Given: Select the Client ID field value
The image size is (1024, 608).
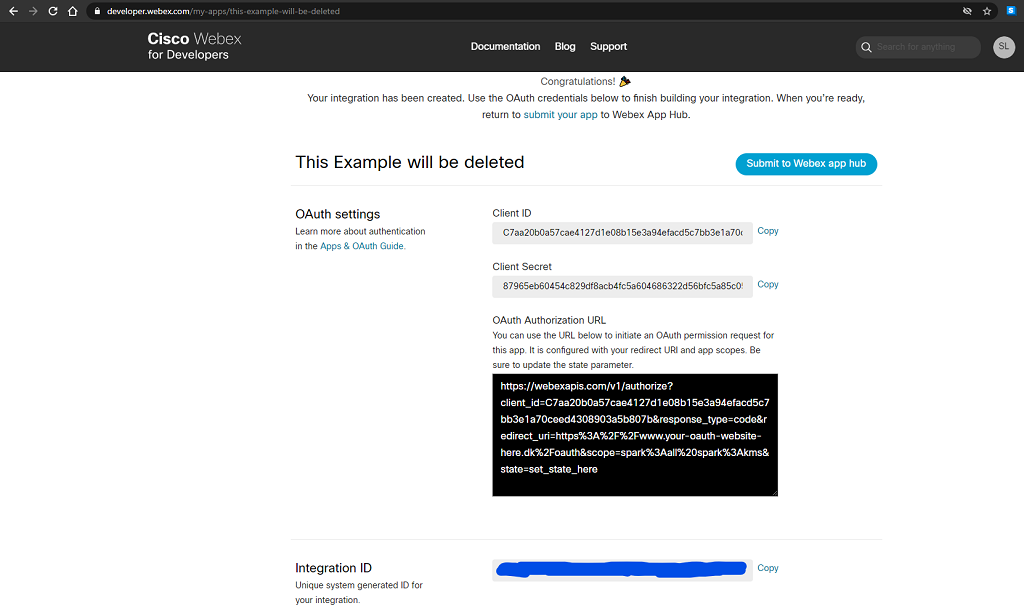Looking at the screenshot, I should pyautogui.click(x=622, y=232).
